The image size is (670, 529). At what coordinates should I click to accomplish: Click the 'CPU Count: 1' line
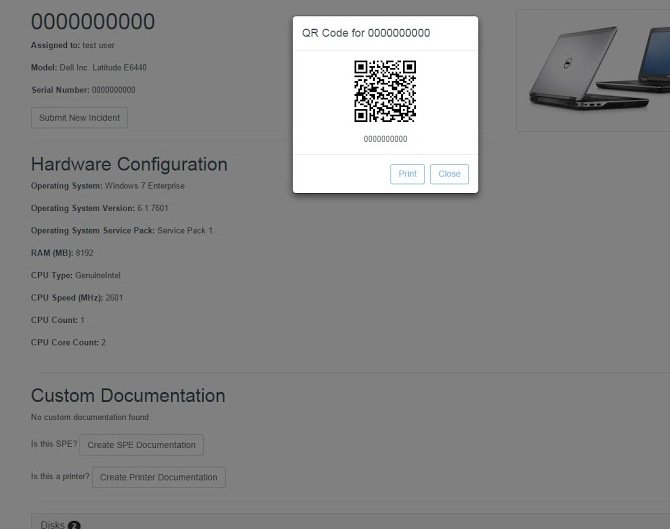tap(58, 320)
